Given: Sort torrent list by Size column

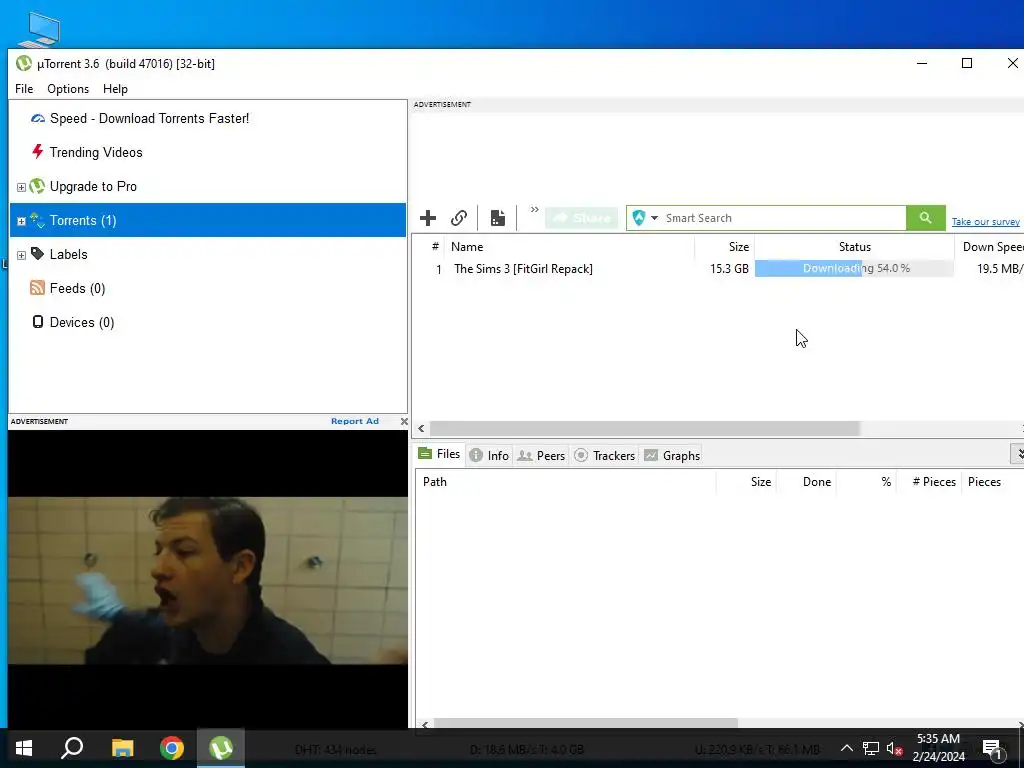Looking at the screenshot, I should pos(724,247).
